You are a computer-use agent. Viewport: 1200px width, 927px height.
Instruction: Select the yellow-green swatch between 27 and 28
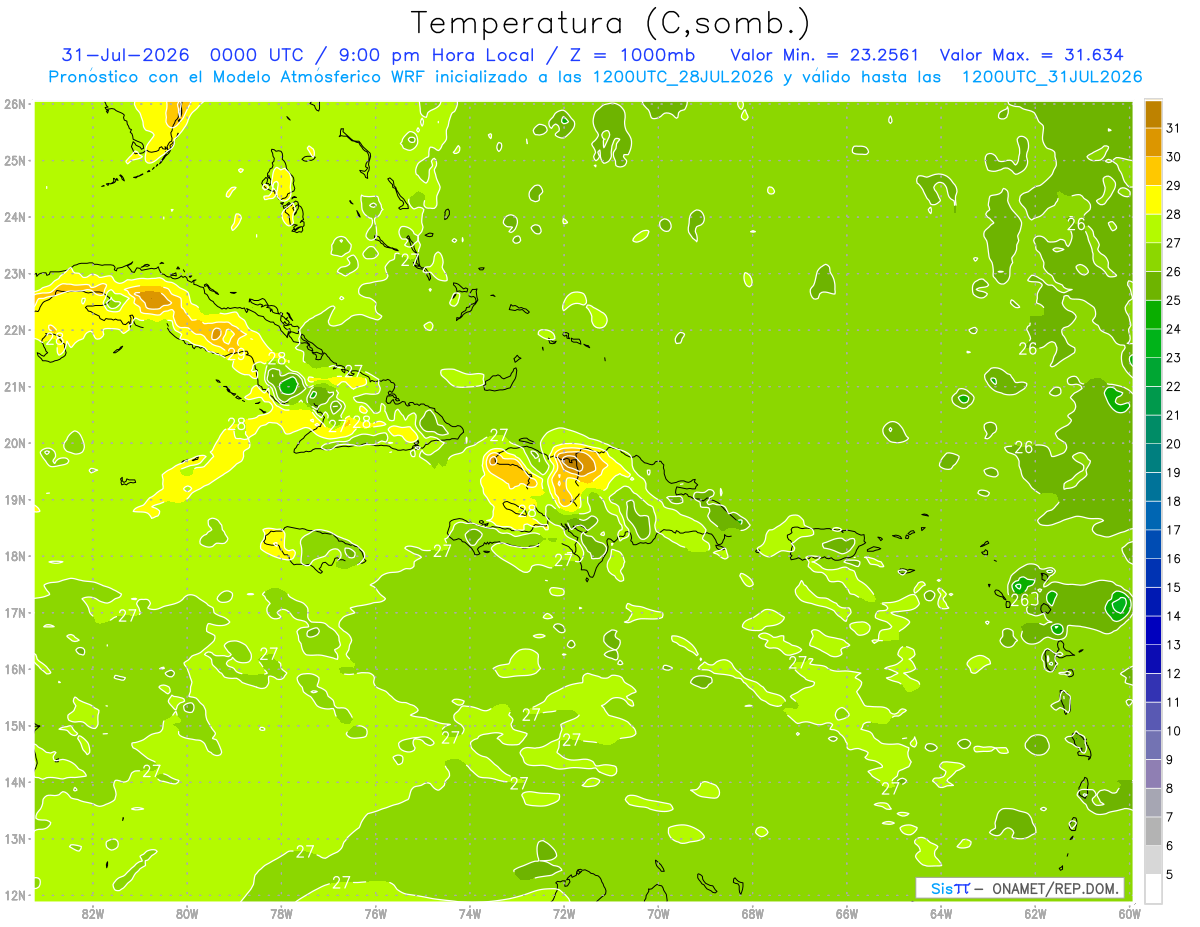tap(1153, 229)
